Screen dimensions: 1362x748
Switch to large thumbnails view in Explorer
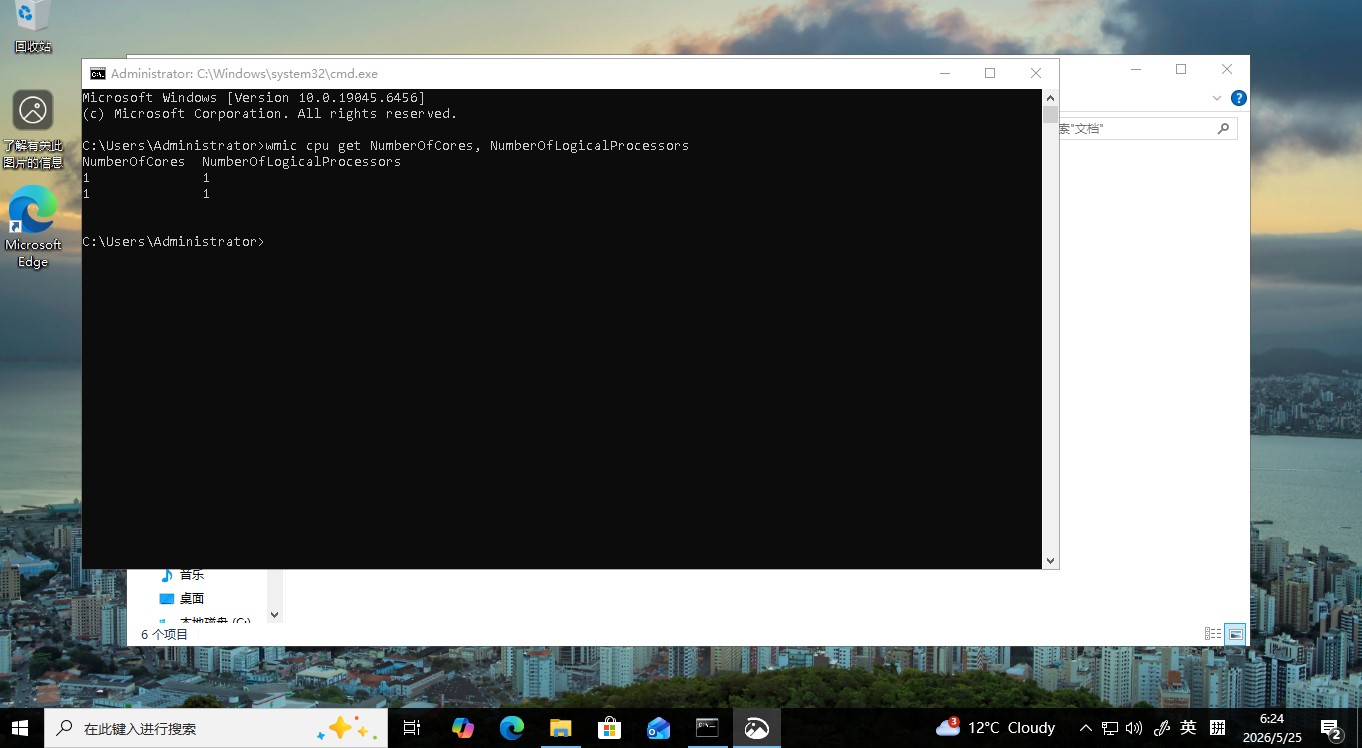(x=1236, y=634)
